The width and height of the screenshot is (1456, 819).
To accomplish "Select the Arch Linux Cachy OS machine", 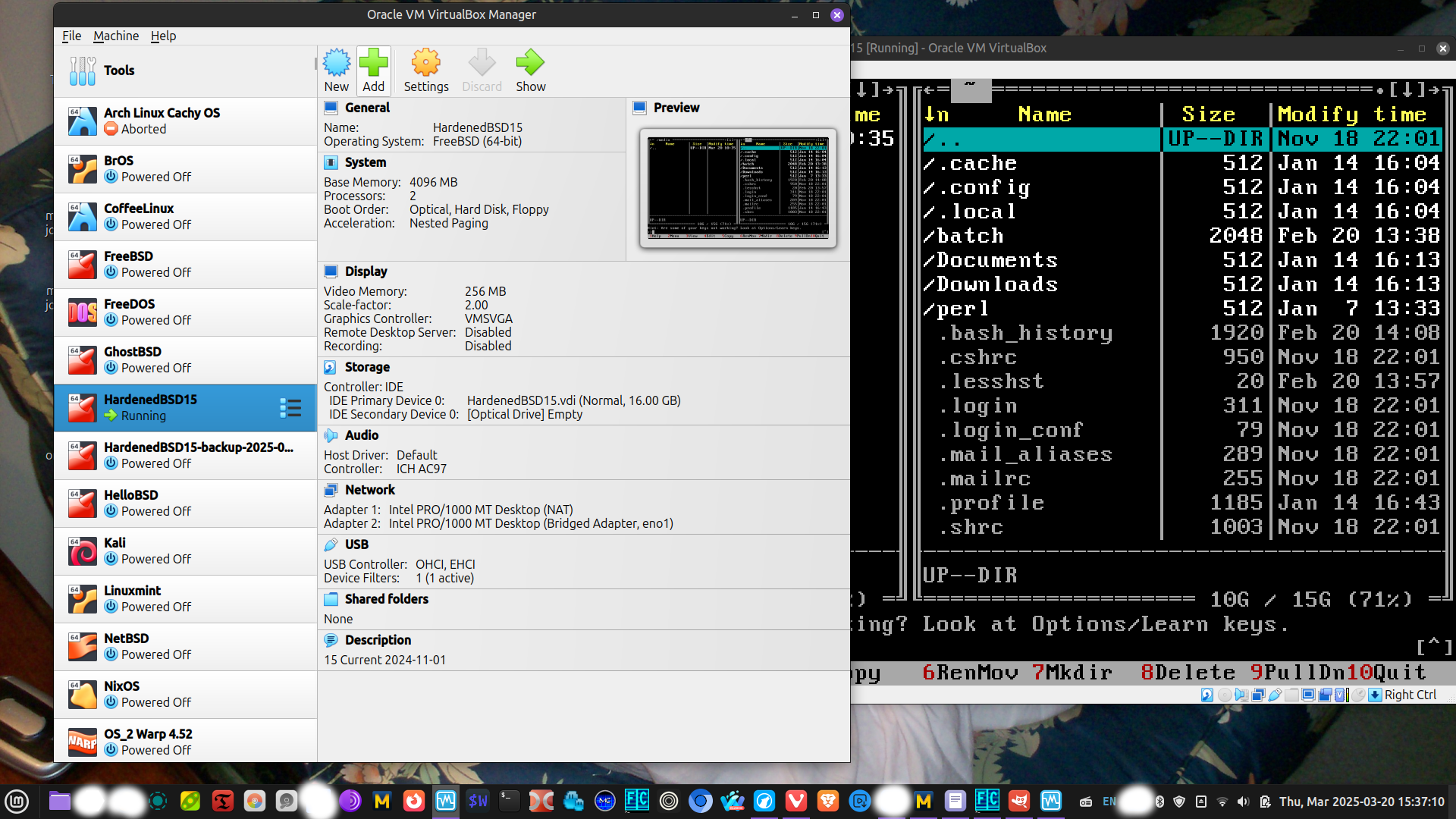I will (x=185, y=121).
